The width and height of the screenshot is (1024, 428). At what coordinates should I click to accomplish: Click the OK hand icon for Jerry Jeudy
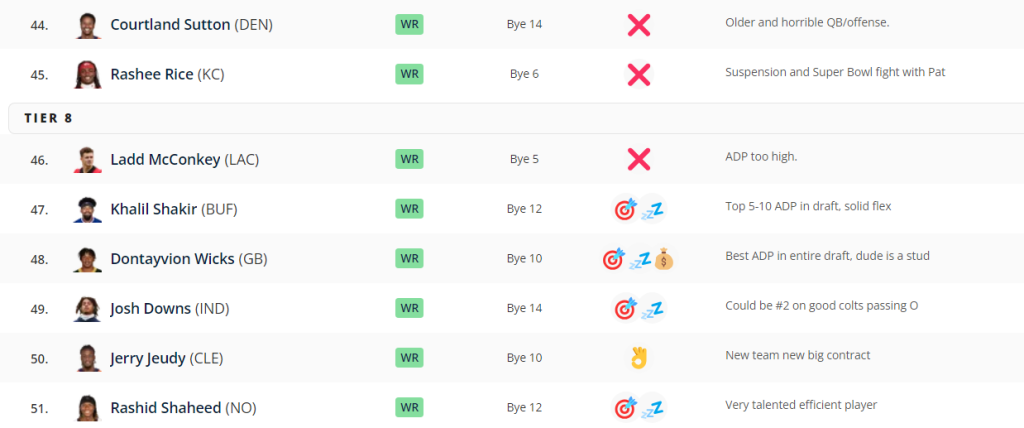(x=639, y=357)
